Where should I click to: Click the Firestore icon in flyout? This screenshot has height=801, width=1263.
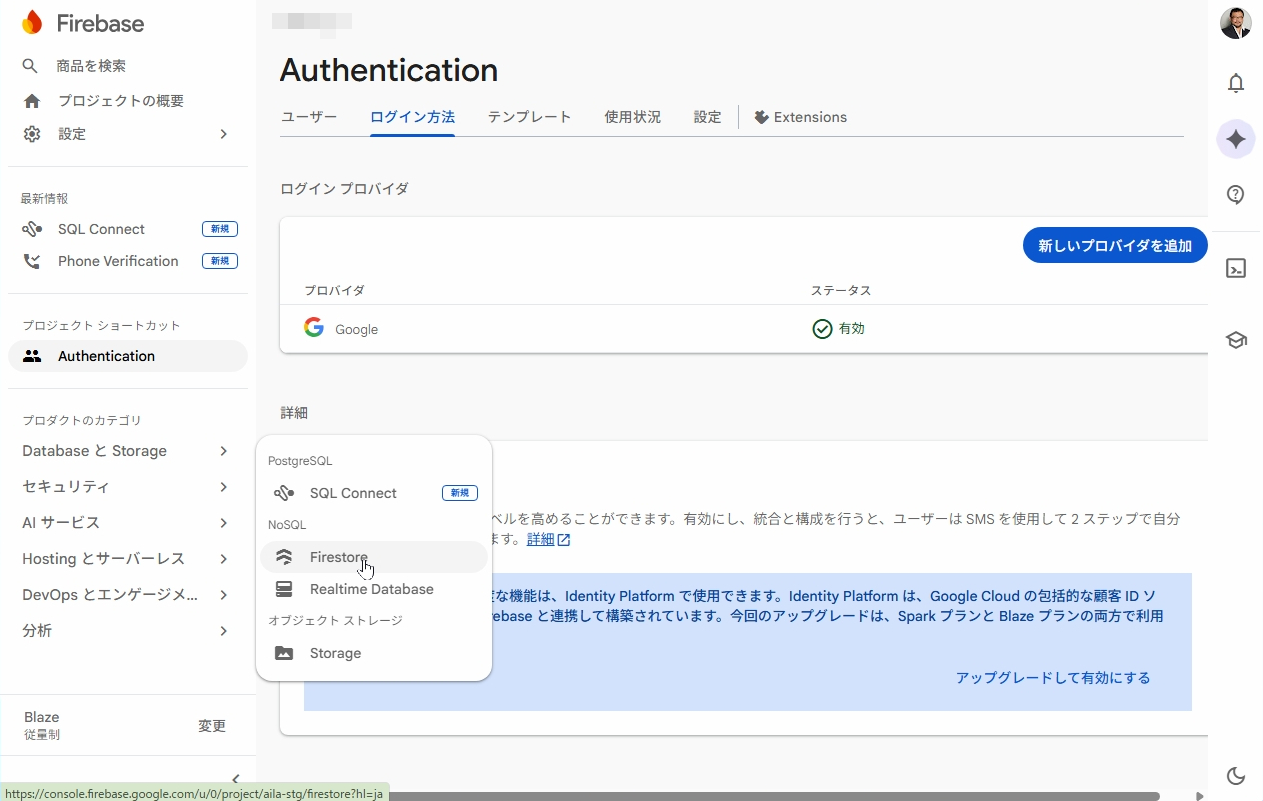284,557
